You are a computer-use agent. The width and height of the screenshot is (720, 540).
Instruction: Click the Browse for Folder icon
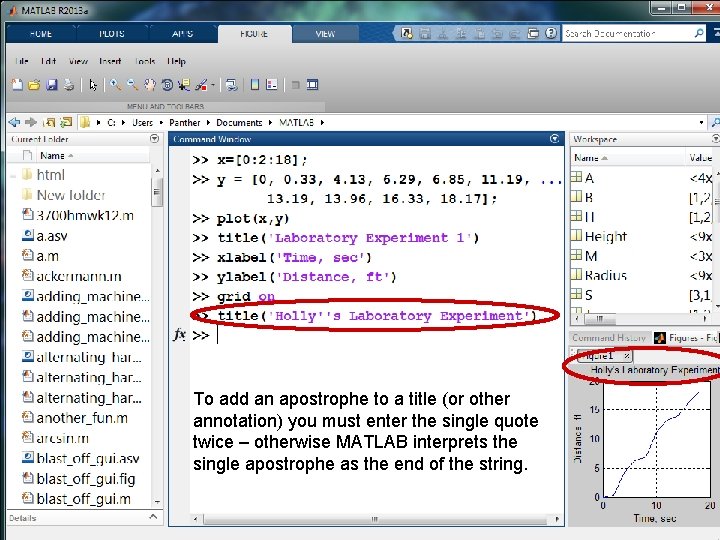tap(67, 122)
